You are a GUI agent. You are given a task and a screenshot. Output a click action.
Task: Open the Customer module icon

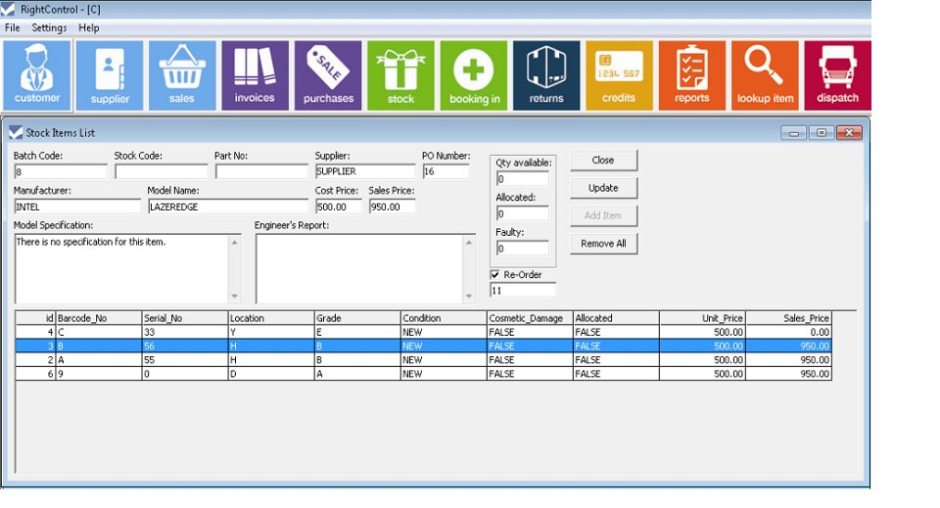37,75
